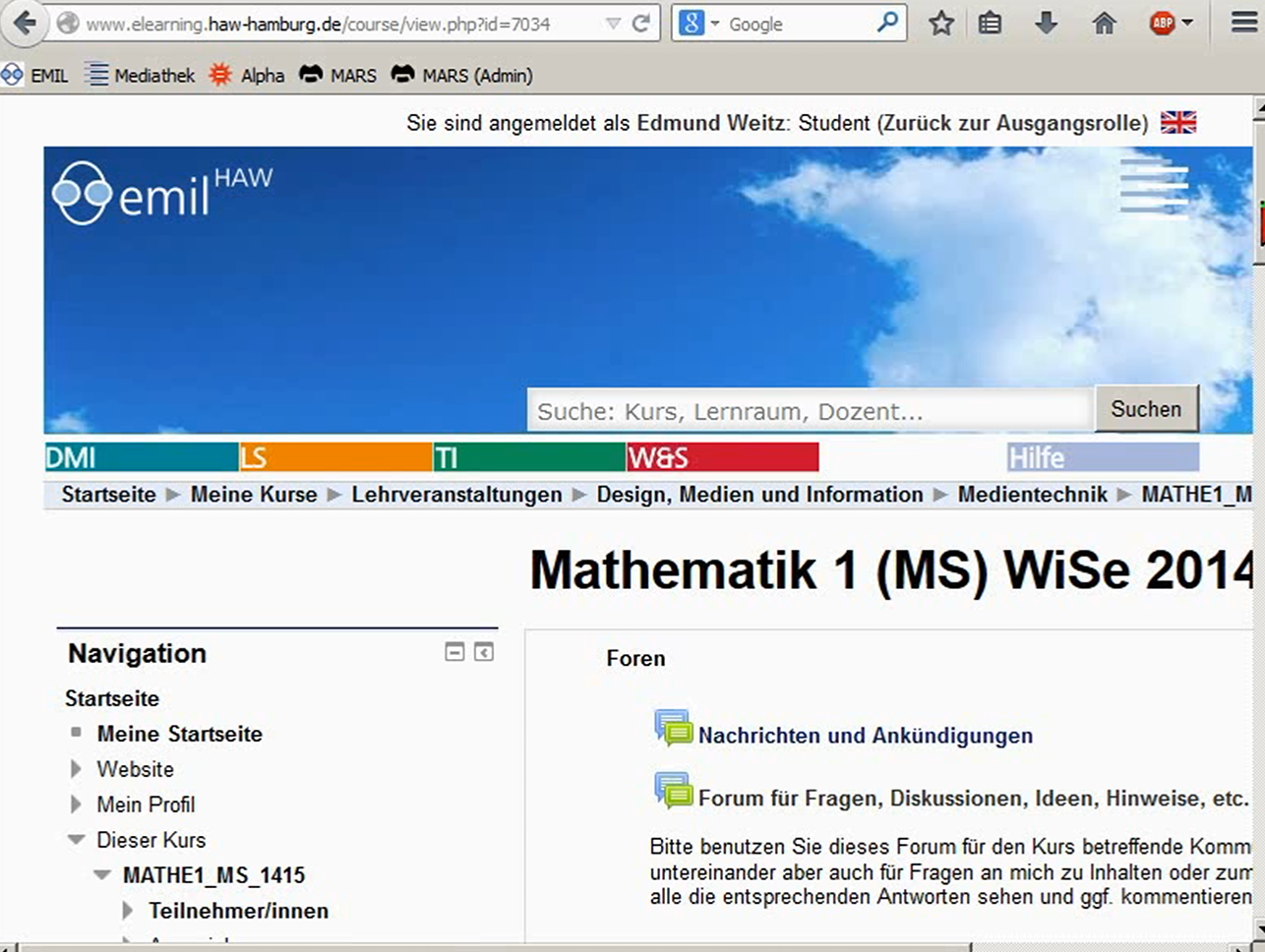1265x952 pixels.
Task: Open the downloads arrow icon
Action: pos(1047,24)
